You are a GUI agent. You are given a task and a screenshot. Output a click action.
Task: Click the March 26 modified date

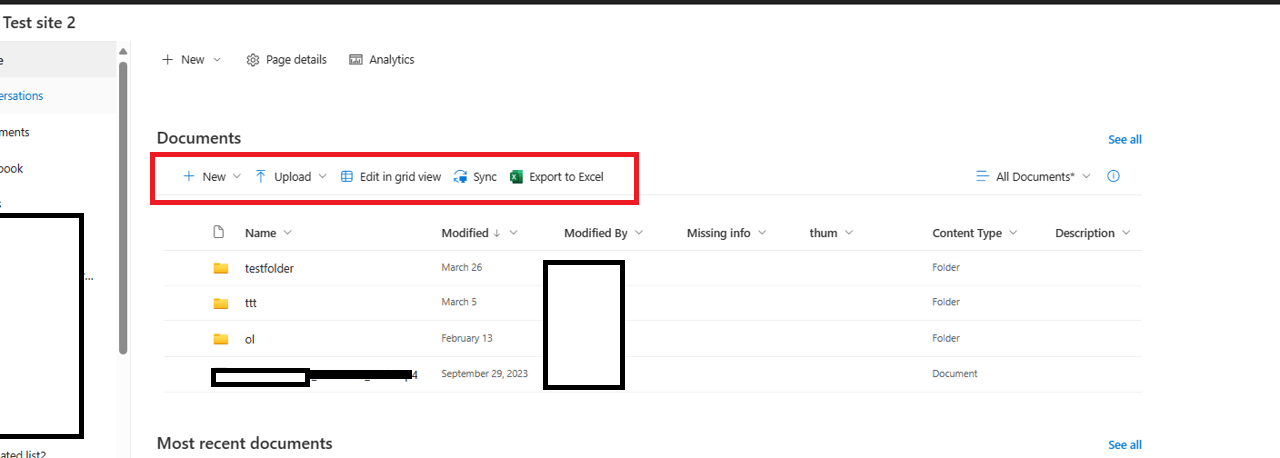click(x=461, y=268)
